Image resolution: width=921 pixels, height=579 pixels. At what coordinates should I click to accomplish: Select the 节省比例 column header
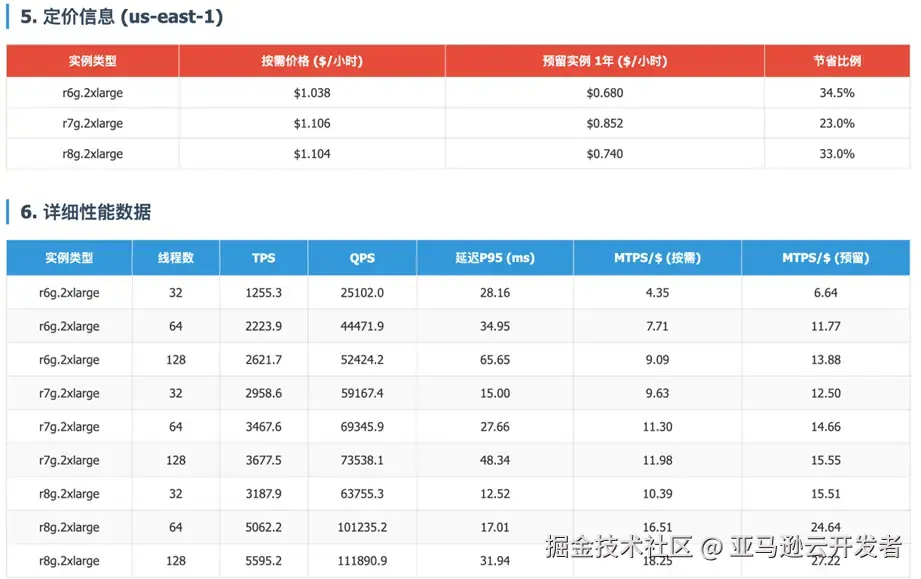837,60
